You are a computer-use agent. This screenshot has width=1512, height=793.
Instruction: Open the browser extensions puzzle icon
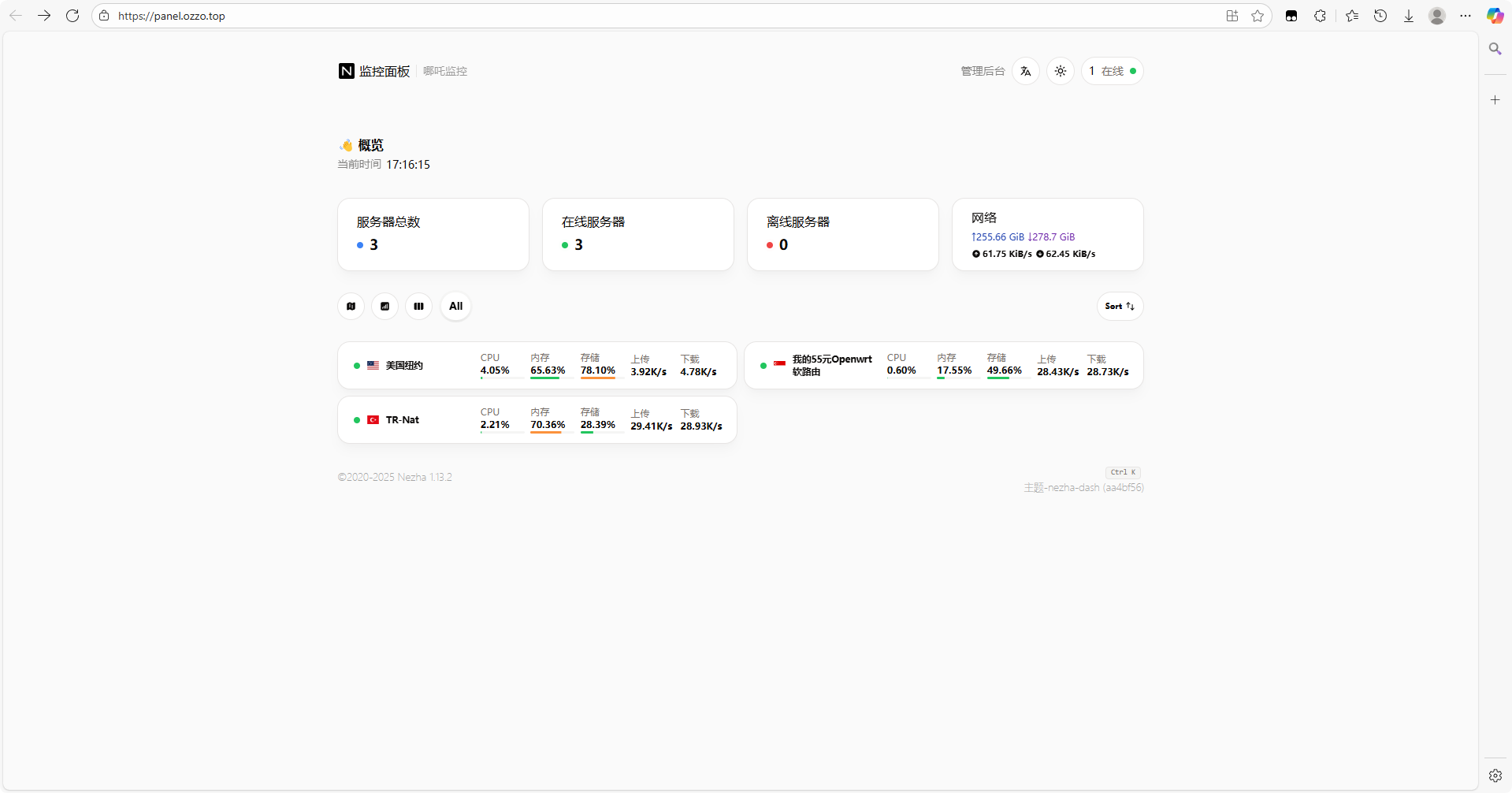click(1320, 16)
